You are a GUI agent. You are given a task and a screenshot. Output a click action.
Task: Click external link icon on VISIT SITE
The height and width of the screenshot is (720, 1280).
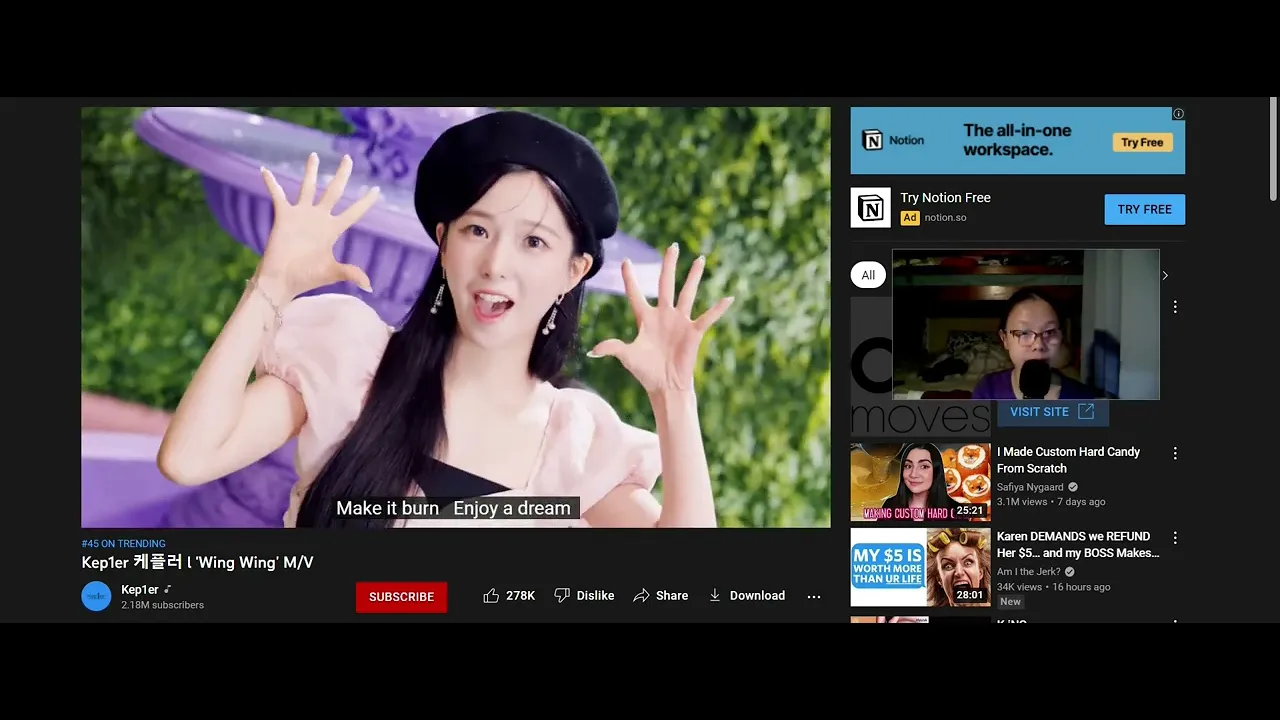pos(1086,412)
